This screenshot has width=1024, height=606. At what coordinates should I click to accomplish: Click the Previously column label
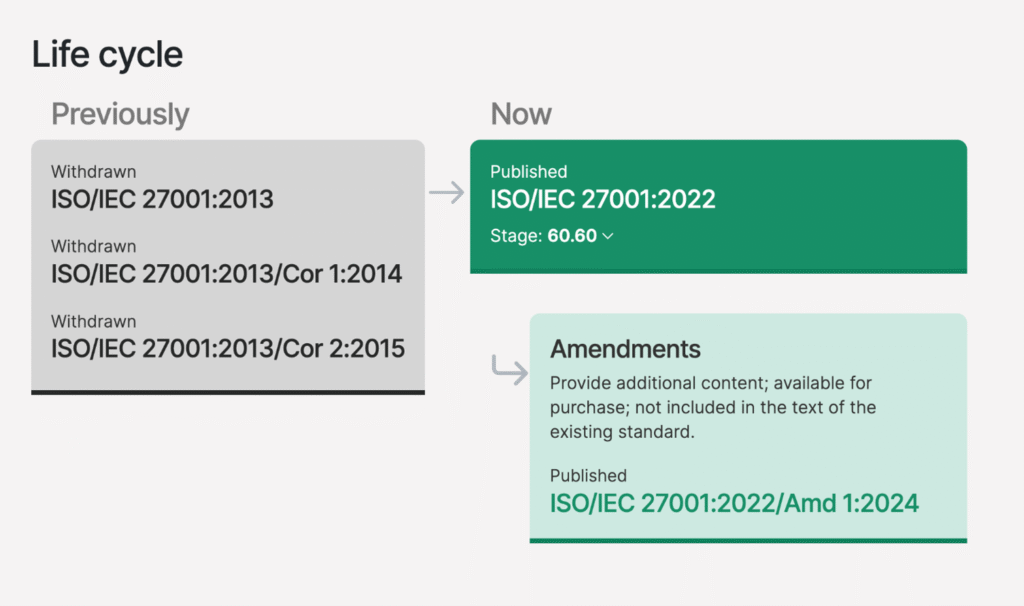coord(120,115)
